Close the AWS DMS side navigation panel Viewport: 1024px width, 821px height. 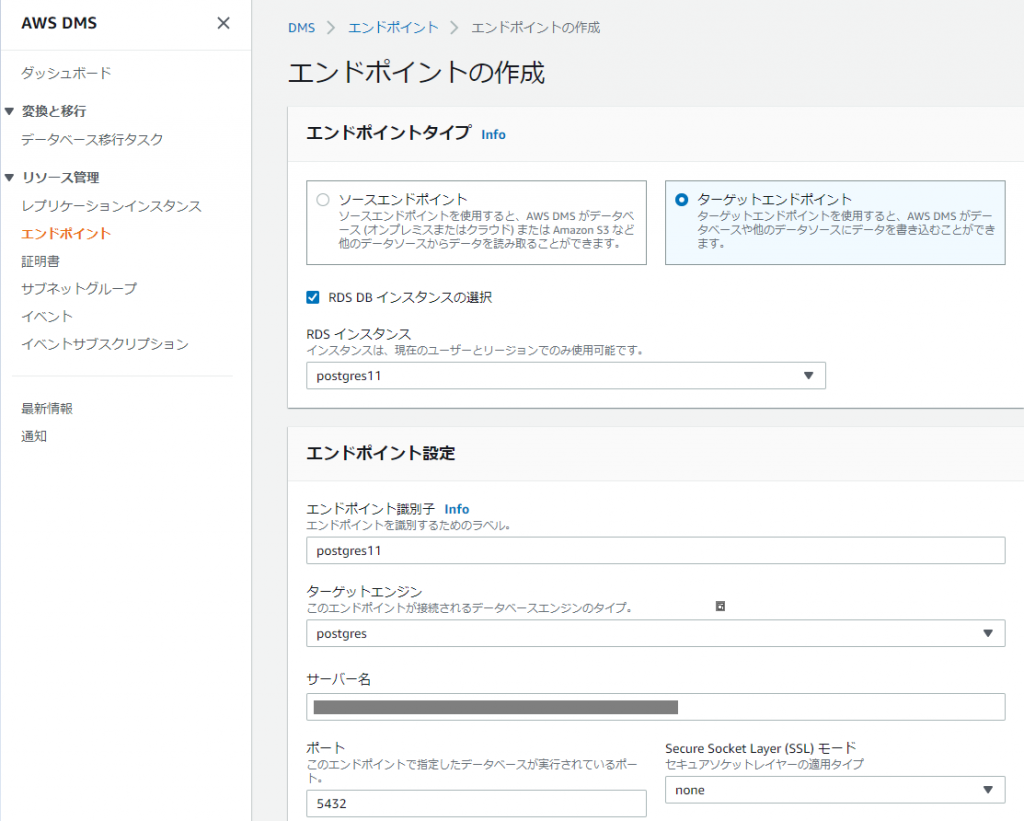point(223,24)
